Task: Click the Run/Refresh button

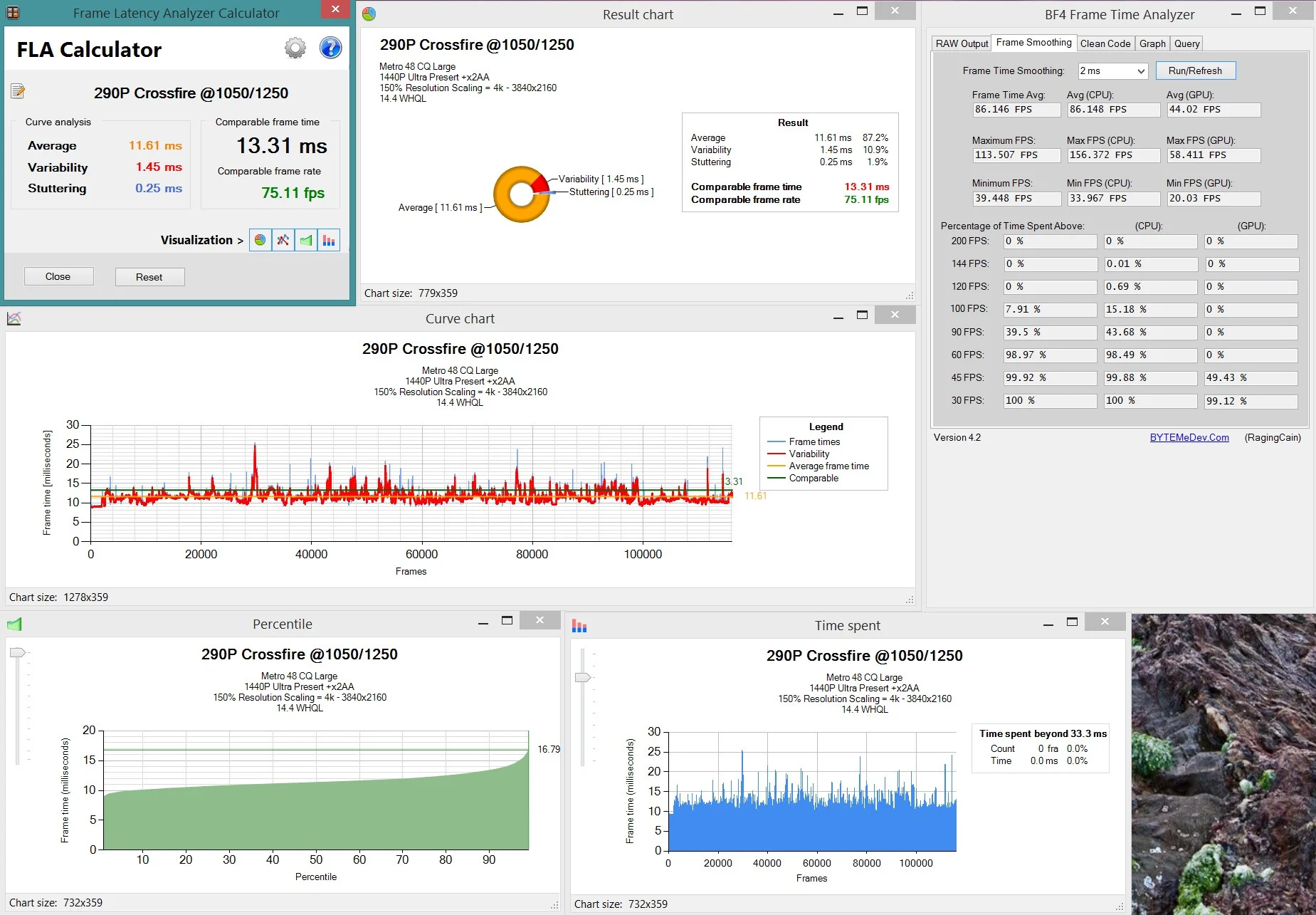Action: tap(1195, 70)
